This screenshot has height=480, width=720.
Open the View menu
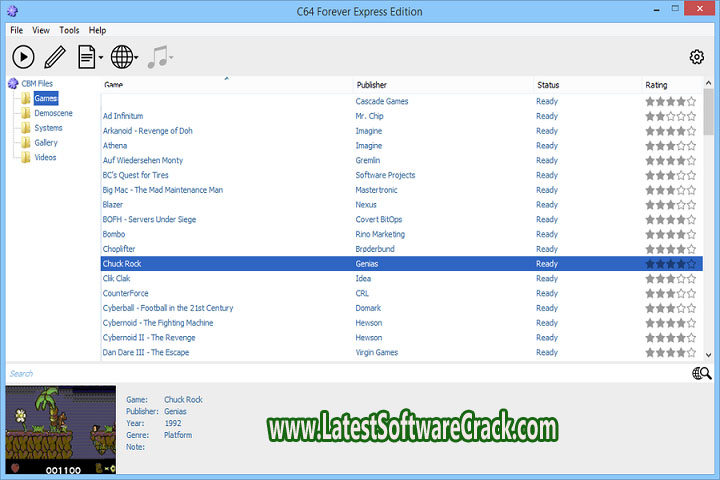[x=41, y=30]
